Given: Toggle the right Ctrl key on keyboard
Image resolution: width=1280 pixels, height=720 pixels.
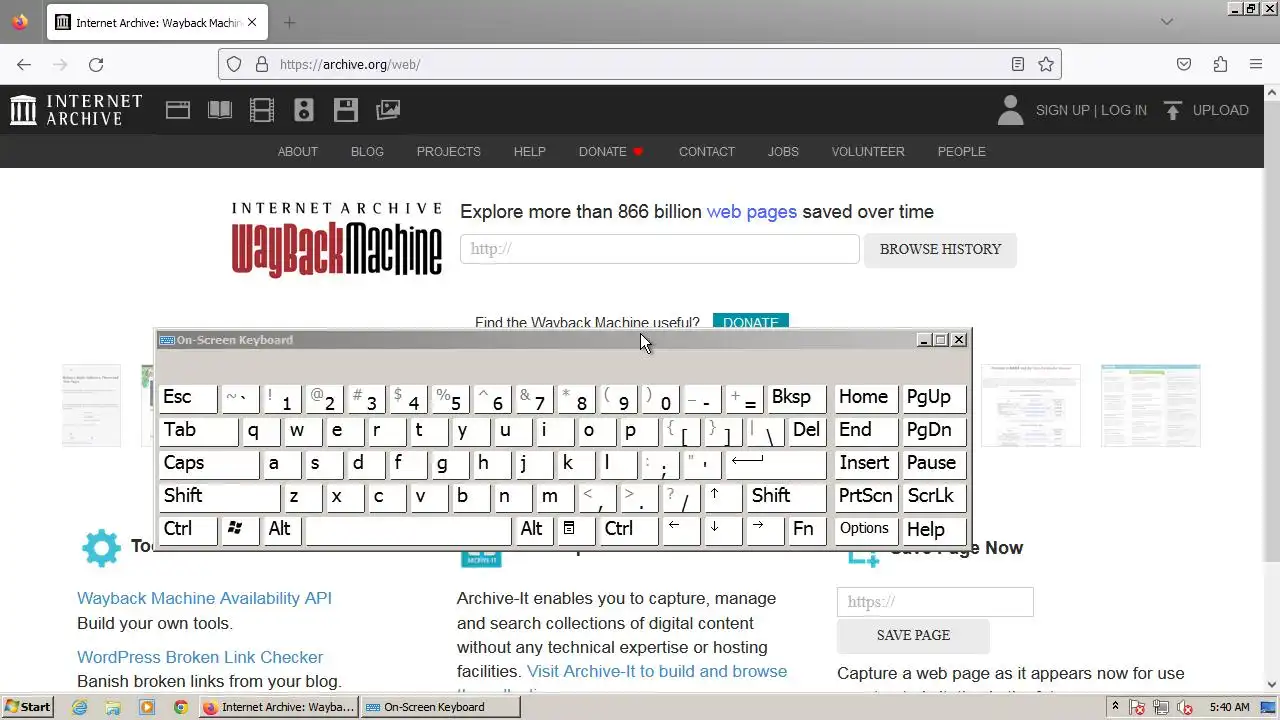Looking at the screenshot, I should [628, 529].
